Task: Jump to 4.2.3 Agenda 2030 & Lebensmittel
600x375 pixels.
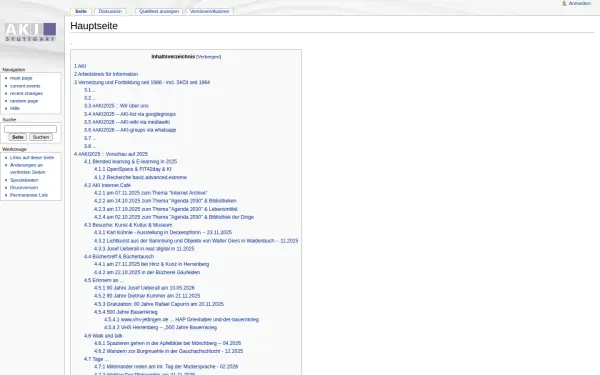Action: (166, 209)
